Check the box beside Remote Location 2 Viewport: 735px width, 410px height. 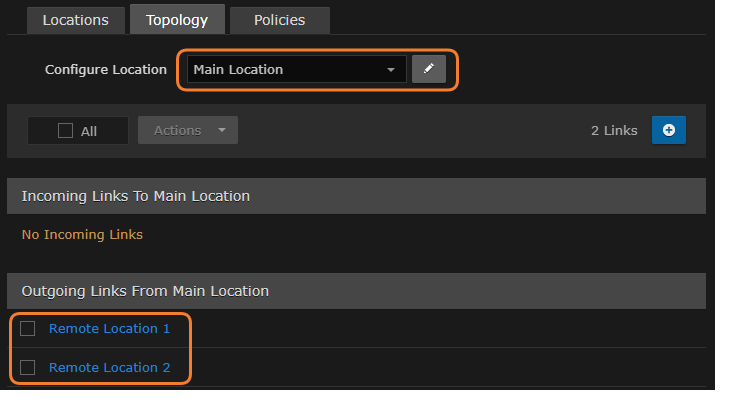[x=28, y=367]
